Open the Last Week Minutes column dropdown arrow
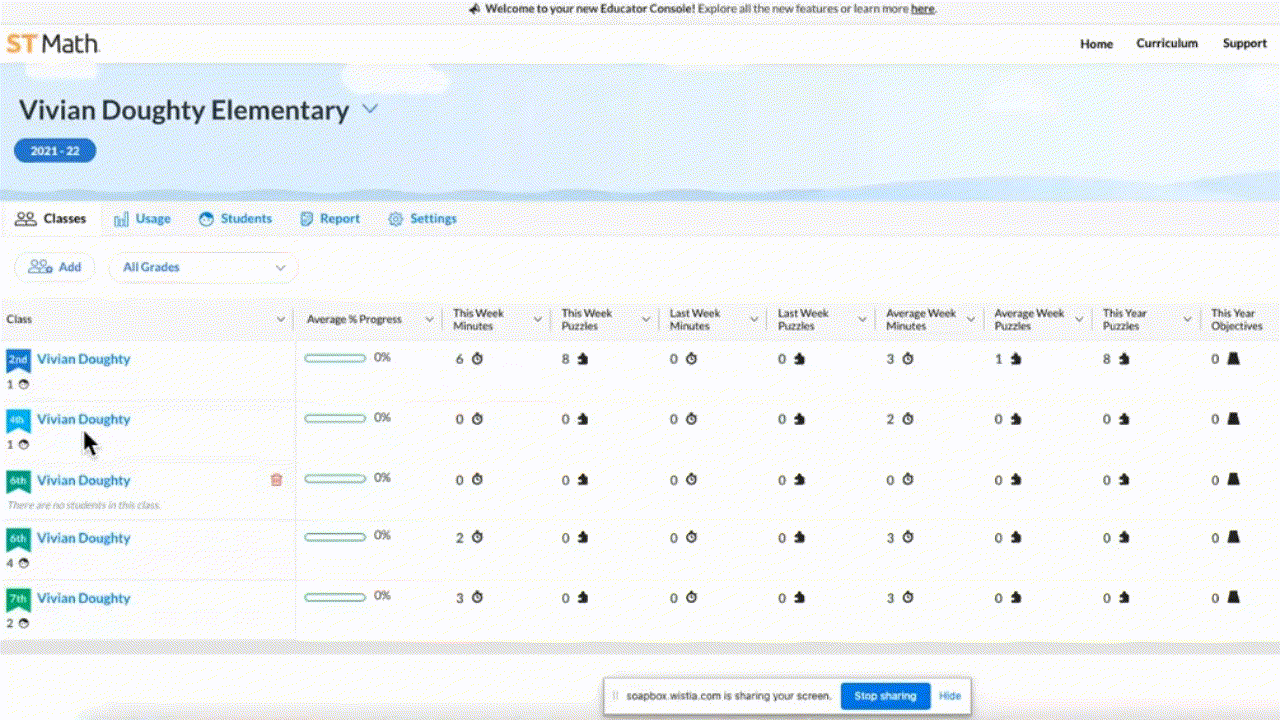The width and height of the screenshot is (1280, 720). [x=754, y=320]
